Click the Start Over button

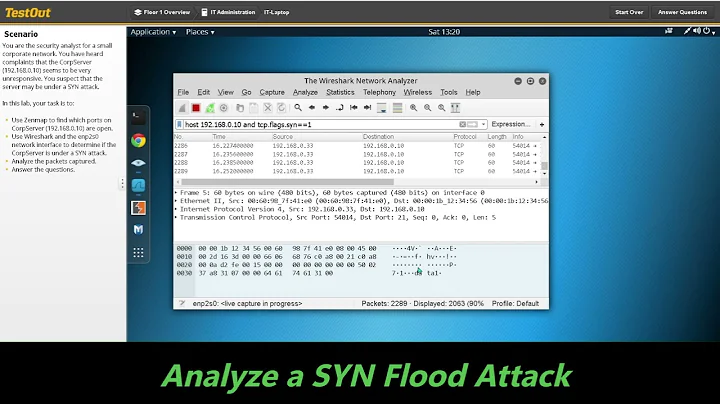(x=629, y=12)
